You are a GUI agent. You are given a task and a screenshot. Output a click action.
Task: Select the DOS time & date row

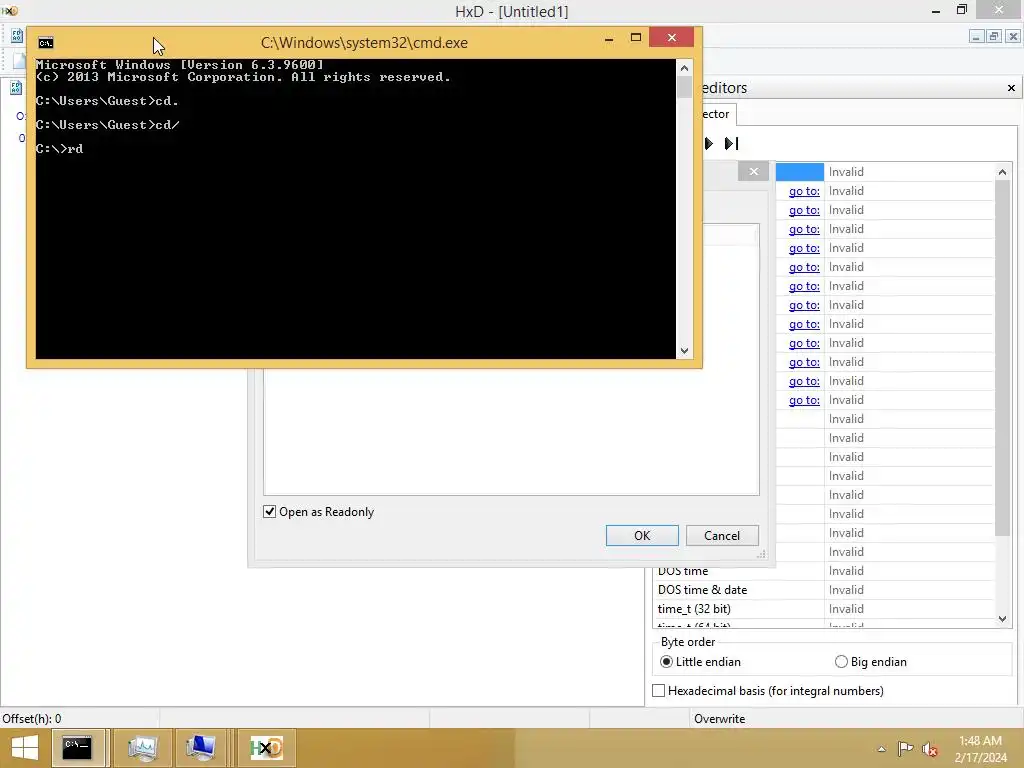[x=824, y=590]
